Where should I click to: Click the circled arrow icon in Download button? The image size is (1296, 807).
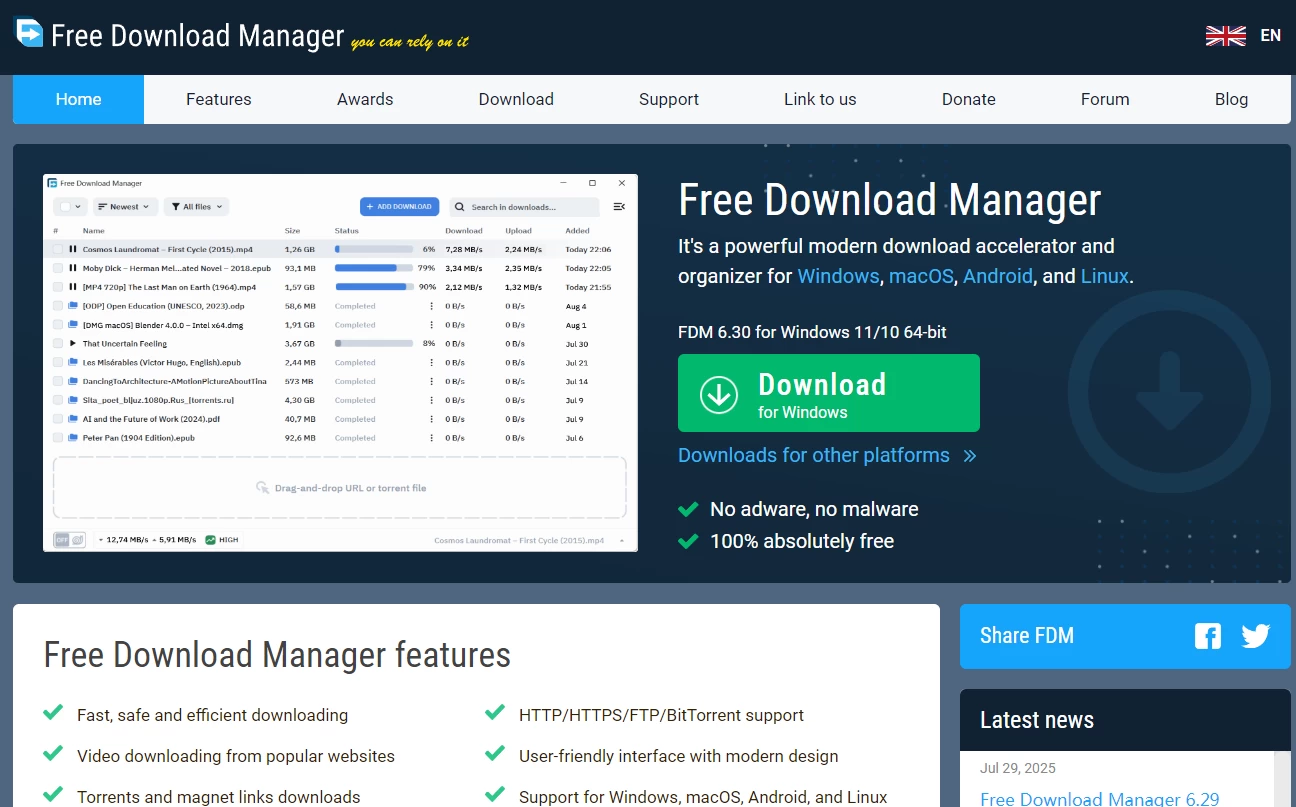click(719, 395)
